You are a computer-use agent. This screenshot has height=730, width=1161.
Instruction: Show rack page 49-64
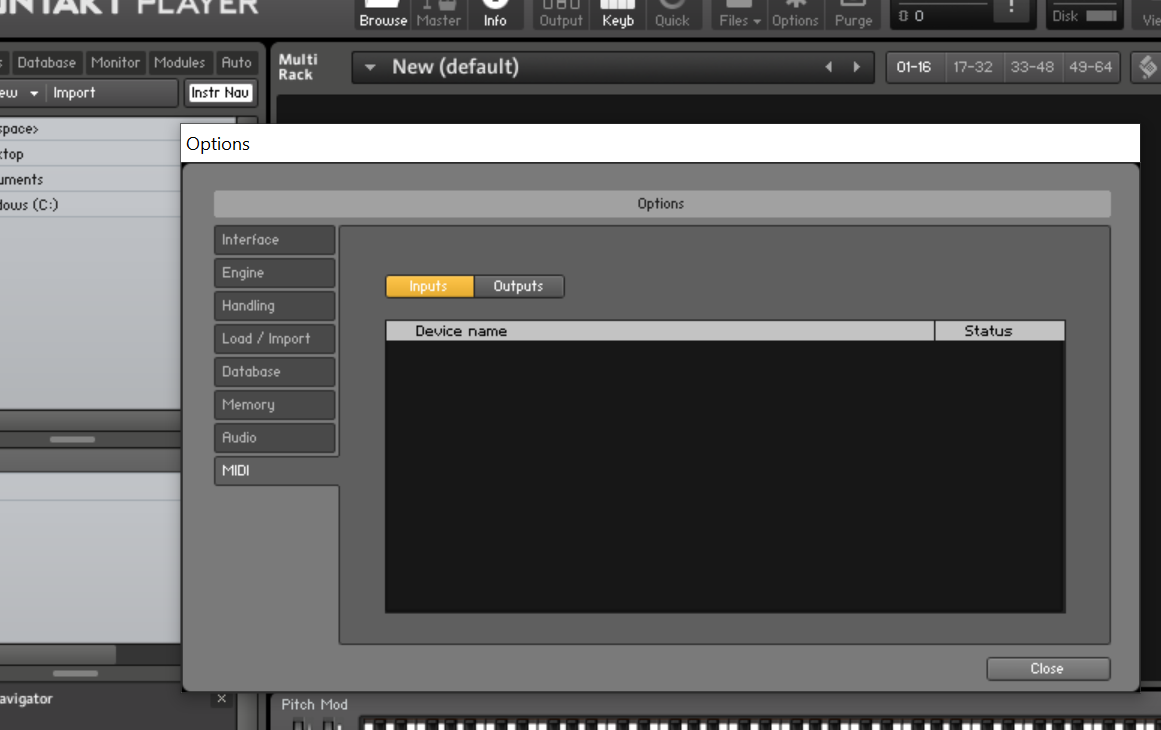pyautogui.click(x=1090, y=67)
